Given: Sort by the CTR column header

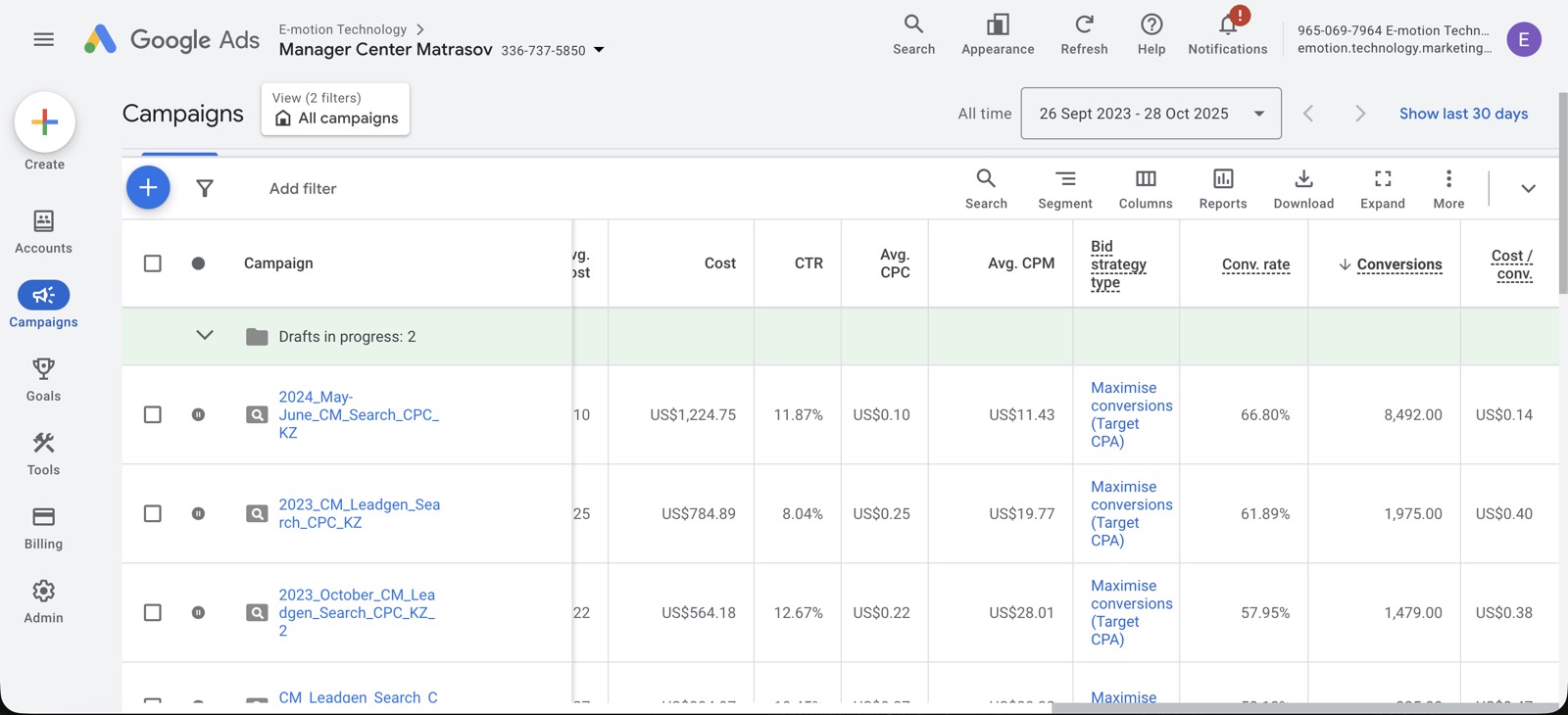Looking at the screenshot, I should point(808,263).
